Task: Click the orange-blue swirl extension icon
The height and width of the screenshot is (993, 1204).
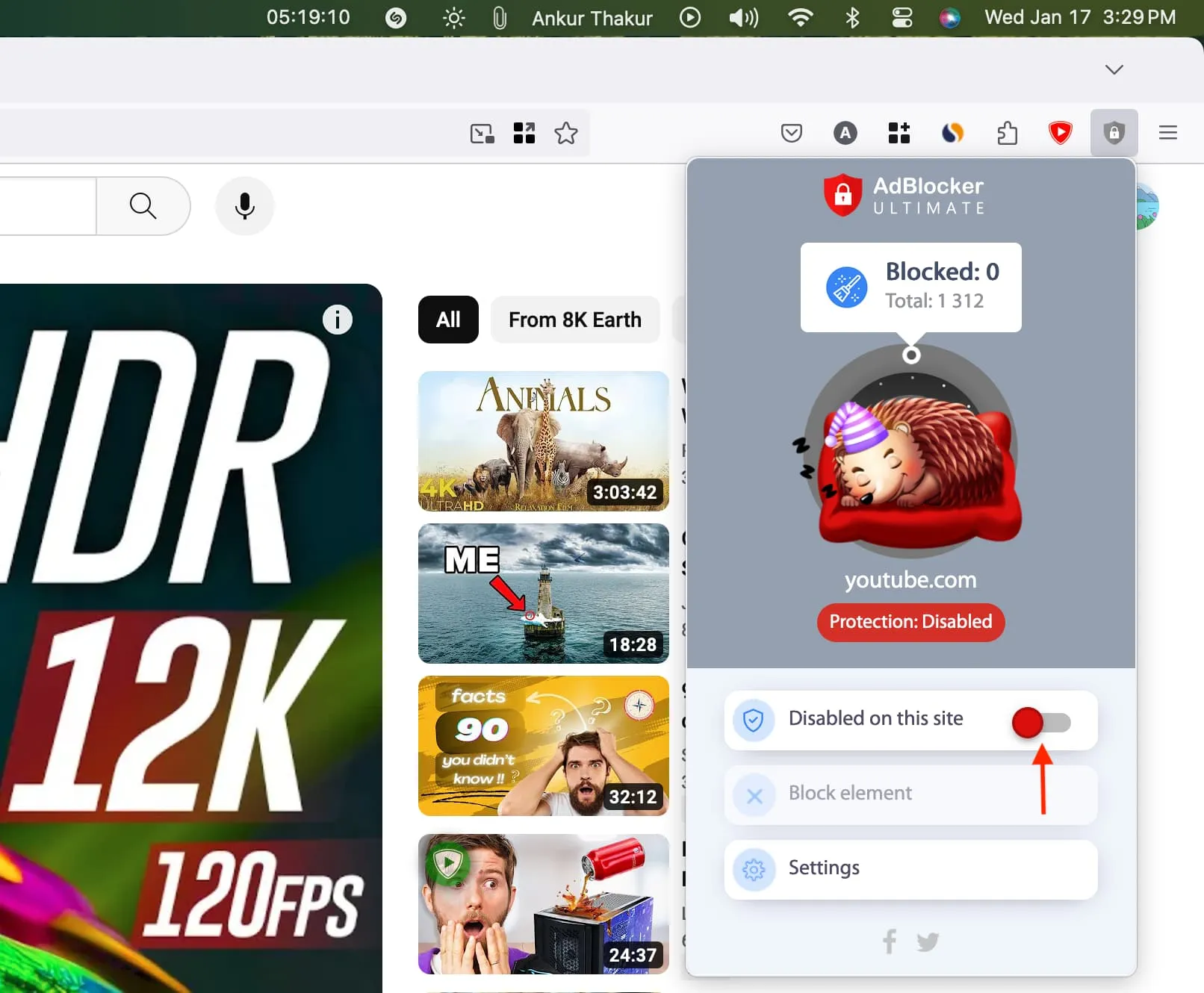Action: click(x=952, y=133)
